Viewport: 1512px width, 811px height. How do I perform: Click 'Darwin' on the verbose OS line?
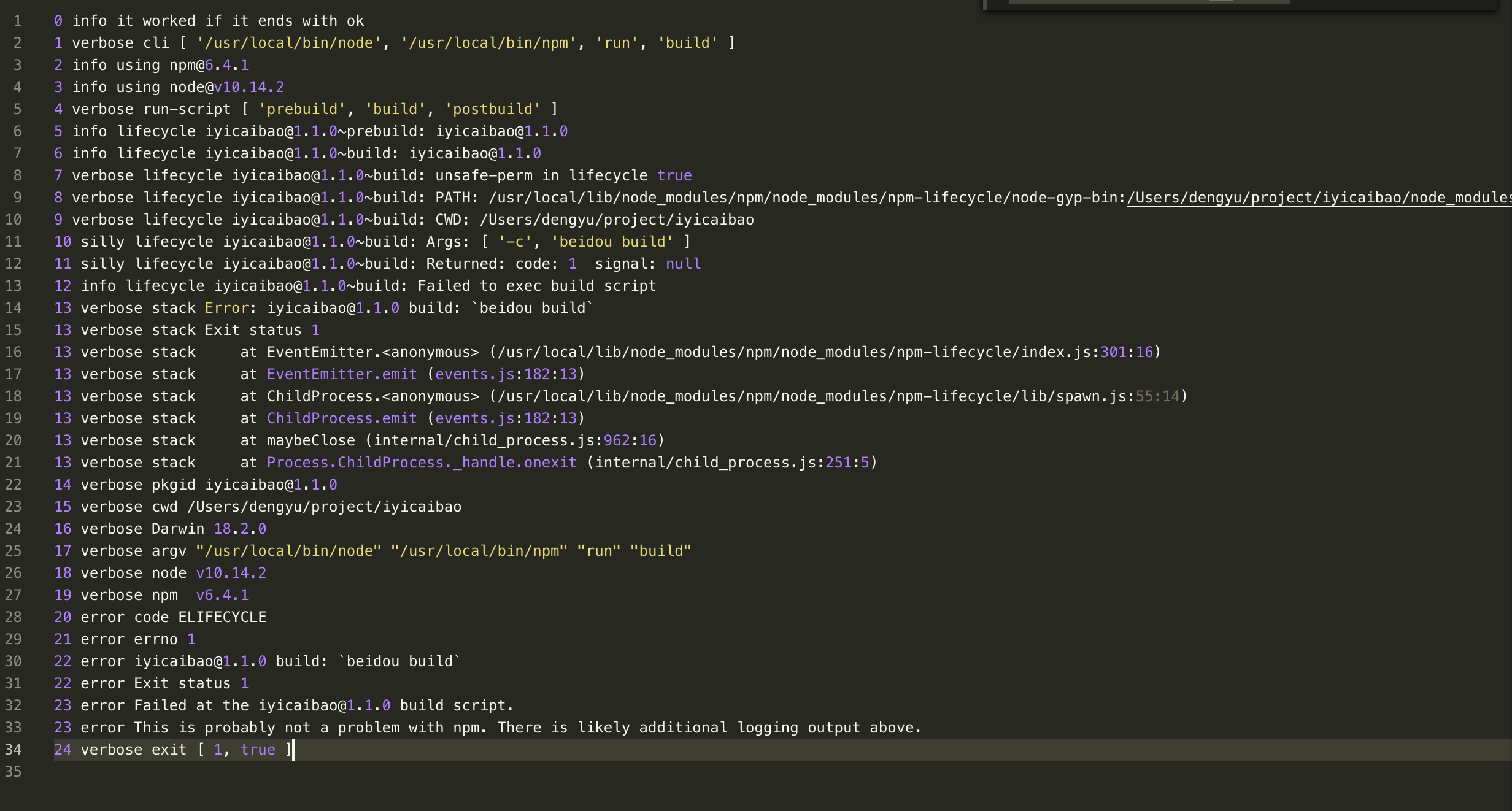pyautogui.click(x=178, y=529)
